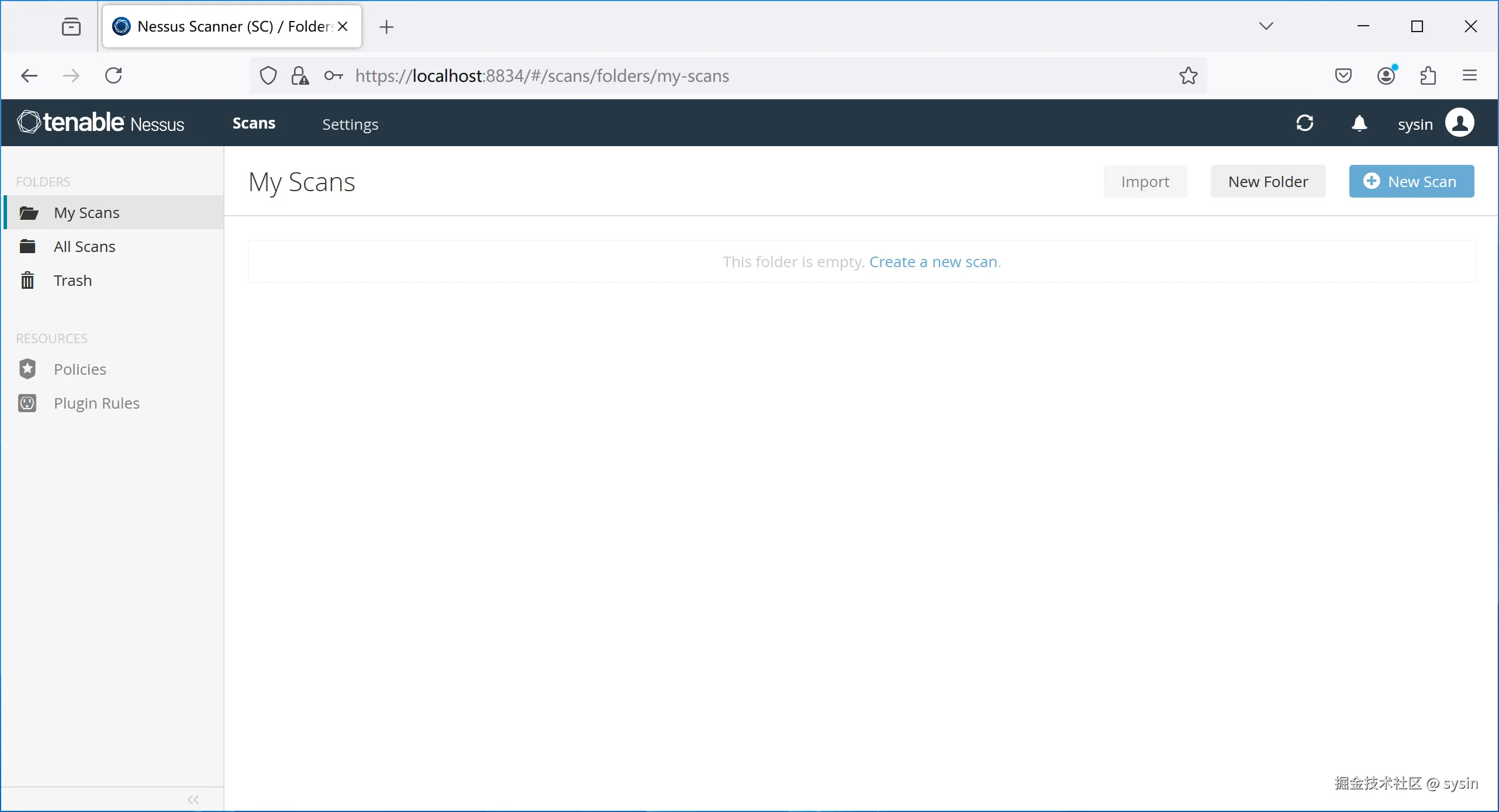Screen dimensions: 1499x812
Task: Click the Nessus sync refresh icon
Action: click(1305, 123)
